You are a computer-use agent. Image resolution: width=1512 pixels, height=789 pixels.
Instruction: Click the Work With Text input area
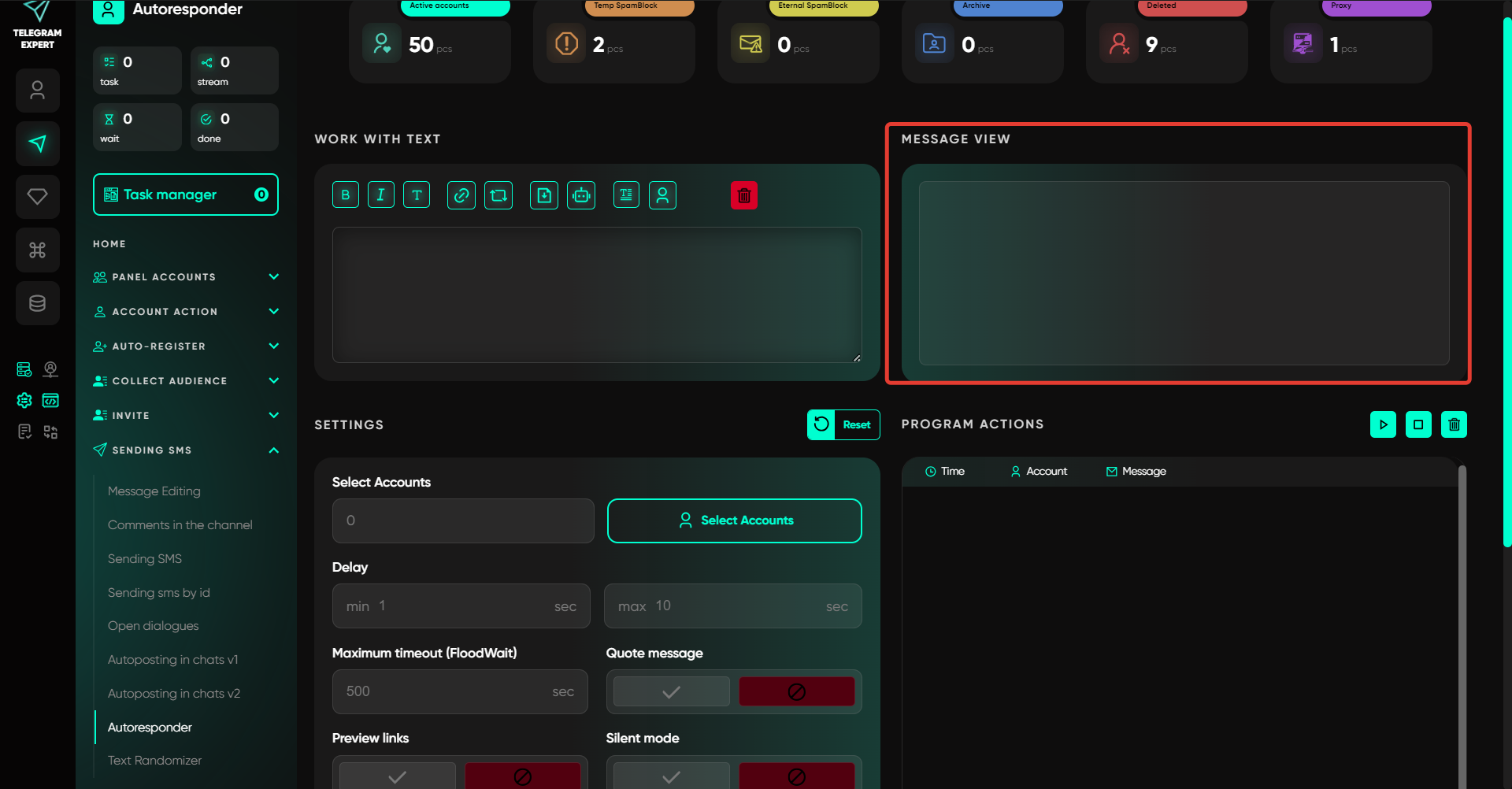596,295
